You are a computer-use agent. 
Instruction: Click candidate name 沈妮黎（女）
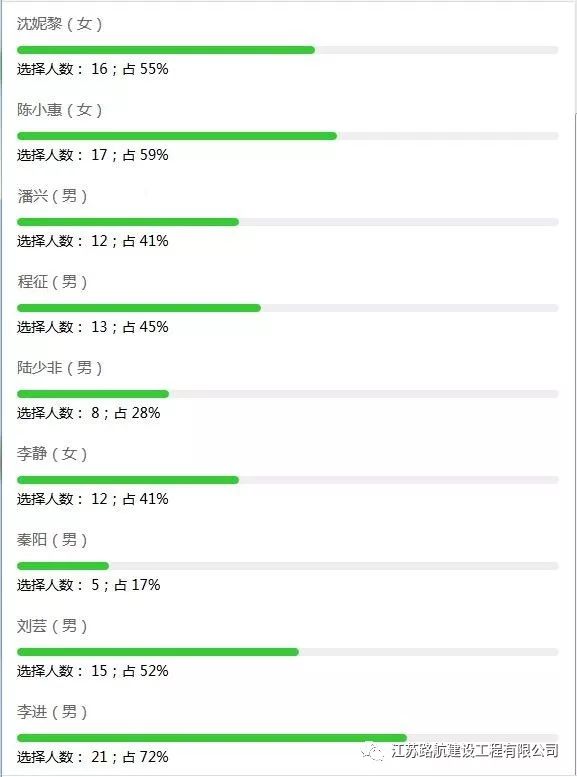click(x=60, y=24)
